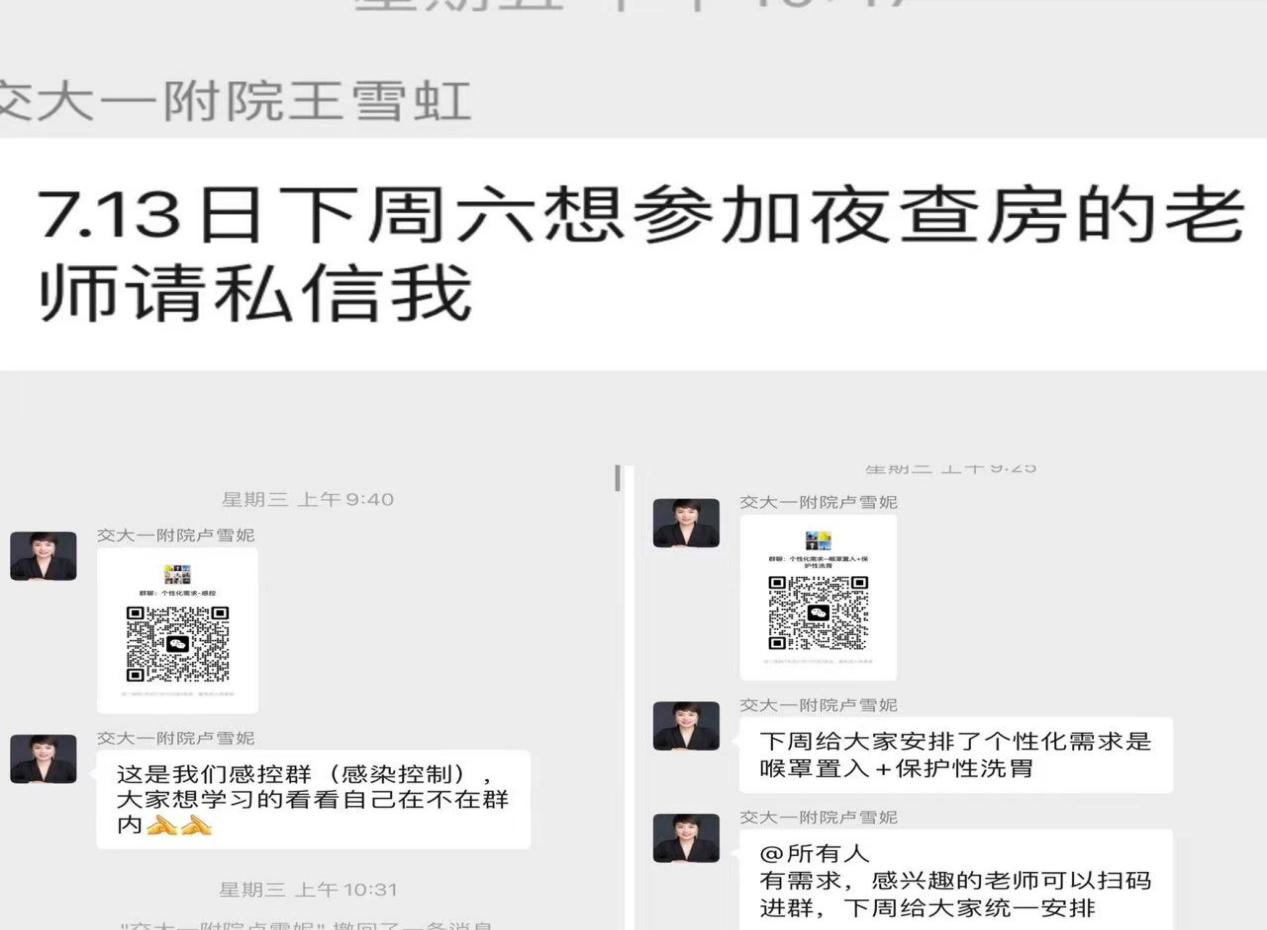This screenshot has height=930, width=1267.
Task: Click the avatar beside the @所有人 message
Action: click(x=686, y=838)
